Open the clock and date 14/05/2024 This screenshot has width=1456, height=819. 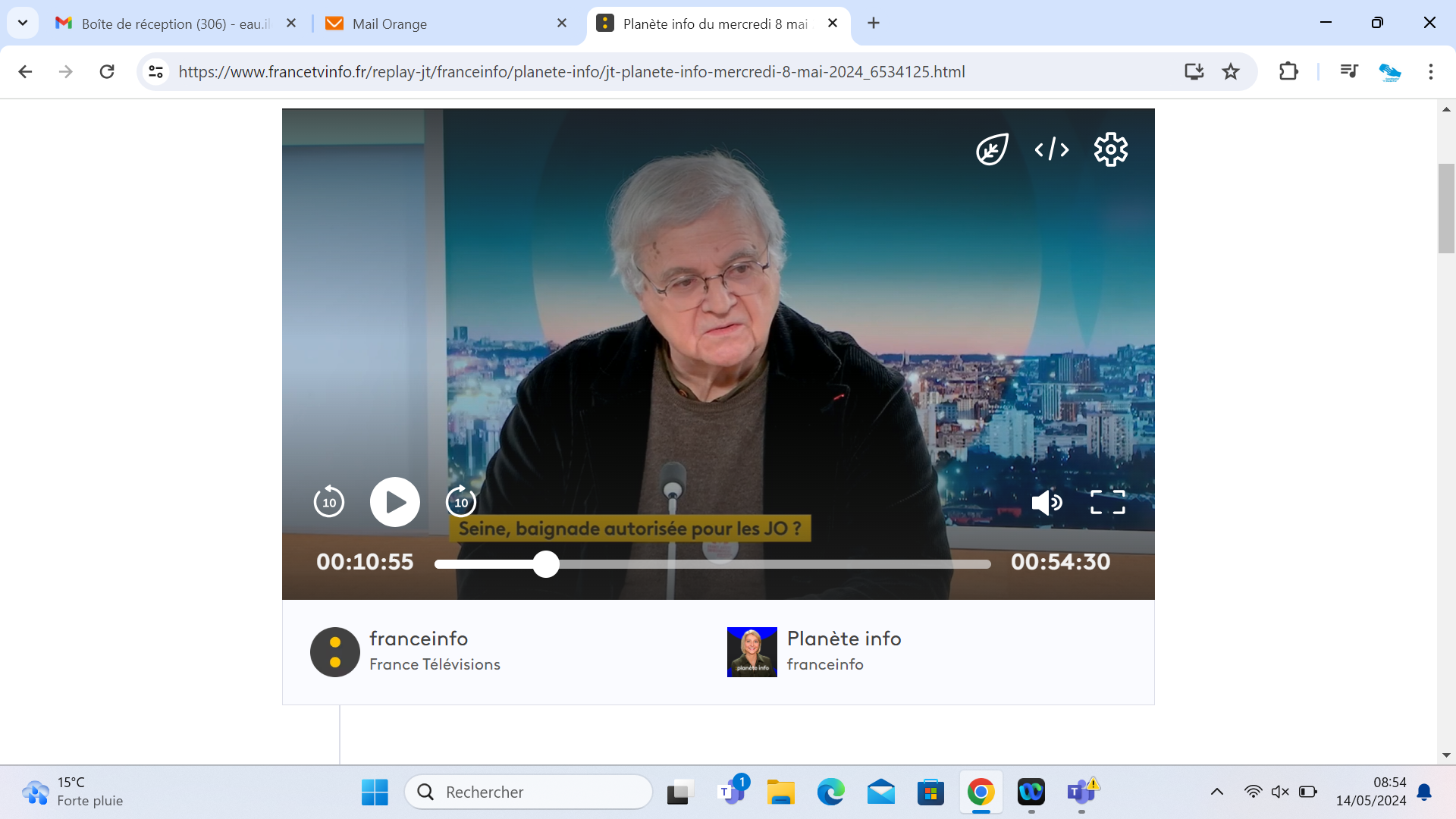tap(1371, 792)
